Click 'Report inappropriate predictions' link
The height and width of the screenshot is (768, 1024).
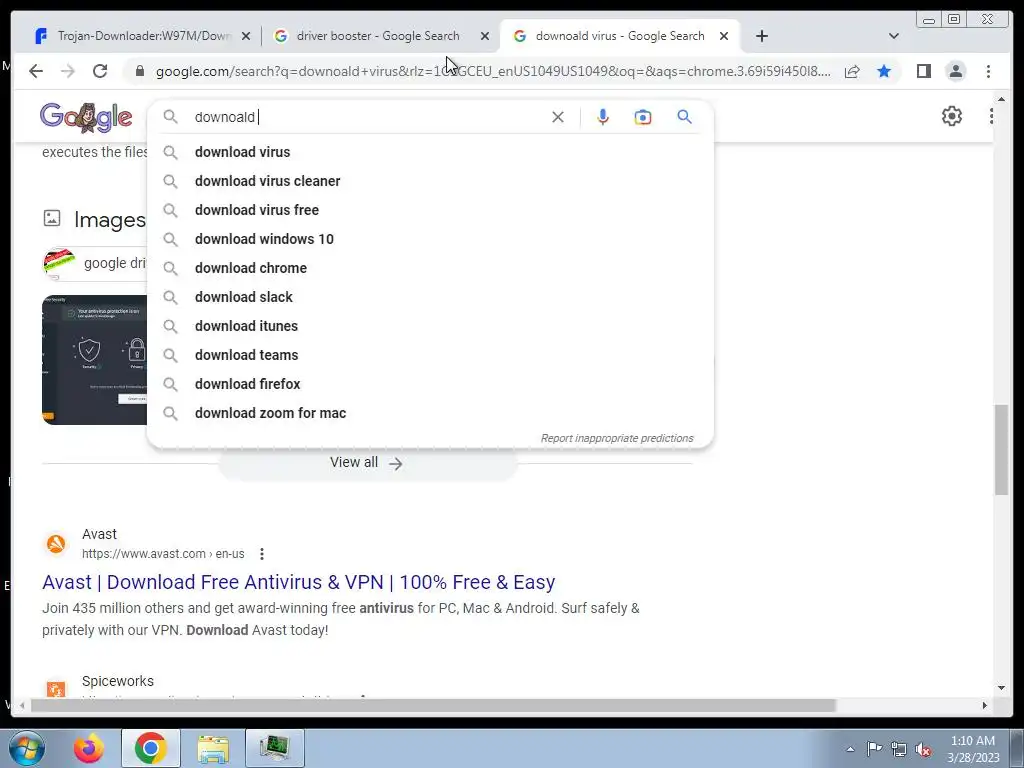(616, 438)
